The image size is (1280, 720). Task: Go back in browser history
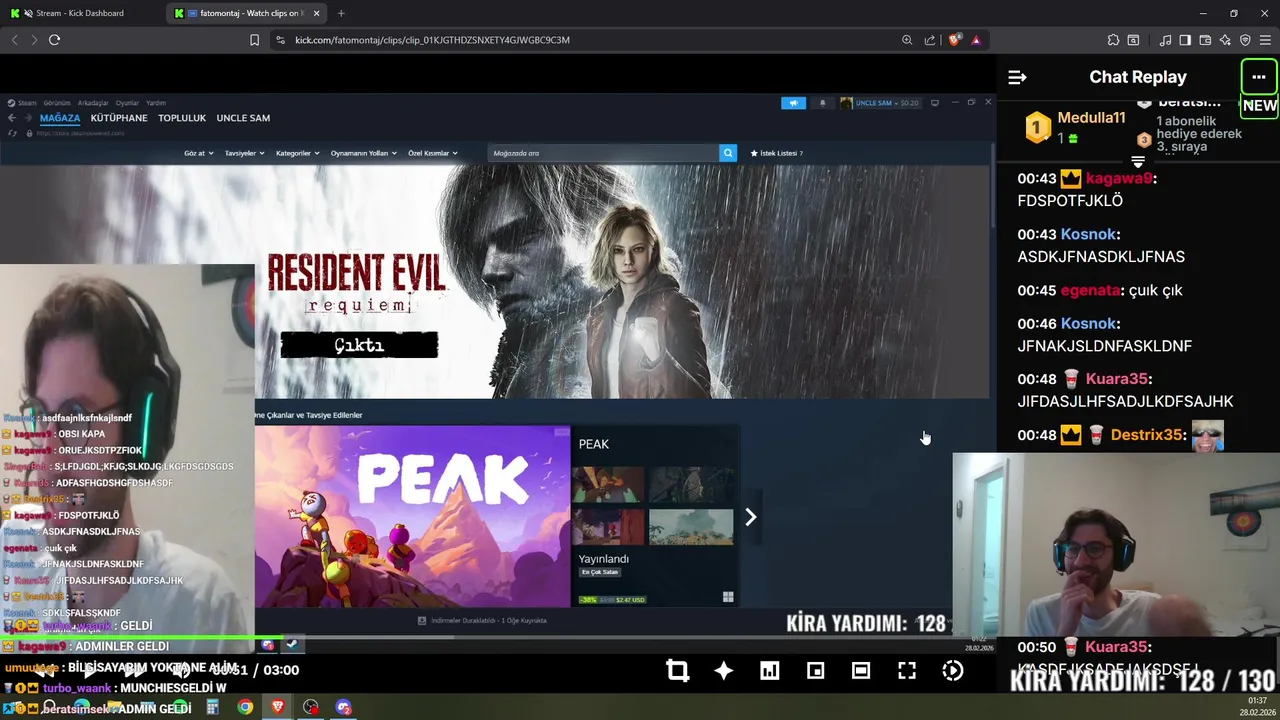(14, 40)
